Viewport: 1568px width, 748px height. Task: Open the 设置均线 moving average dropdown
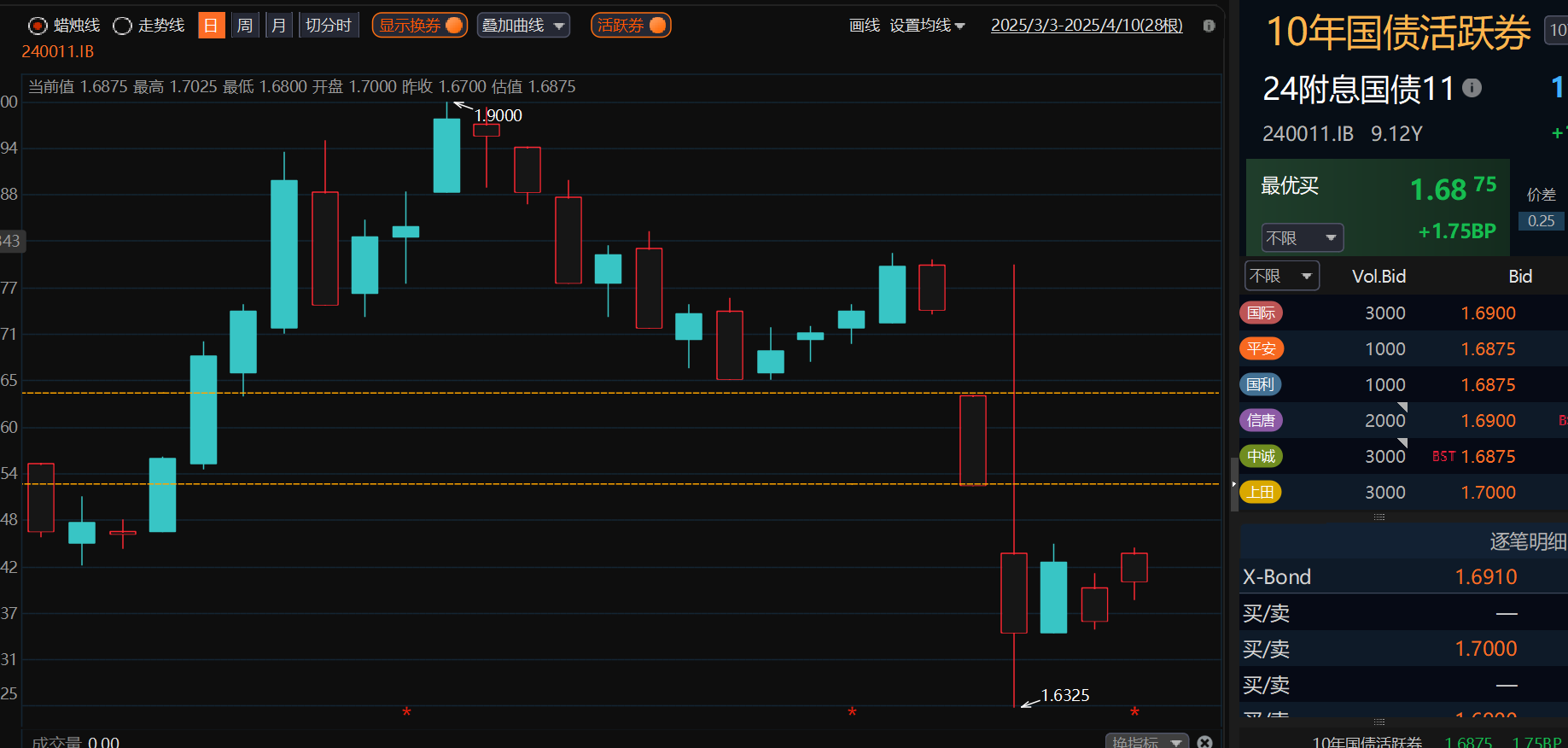click(927, 26)
